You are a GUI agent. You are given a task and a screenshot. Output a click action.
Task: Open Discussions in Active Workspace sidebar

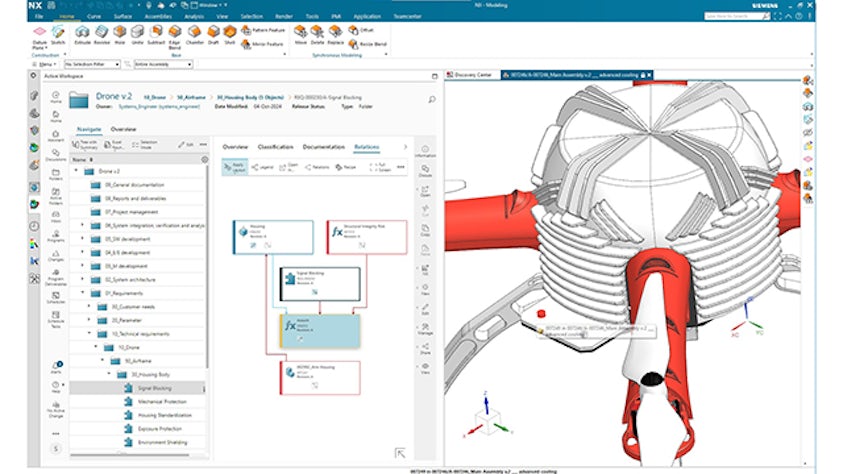point(56,155)
